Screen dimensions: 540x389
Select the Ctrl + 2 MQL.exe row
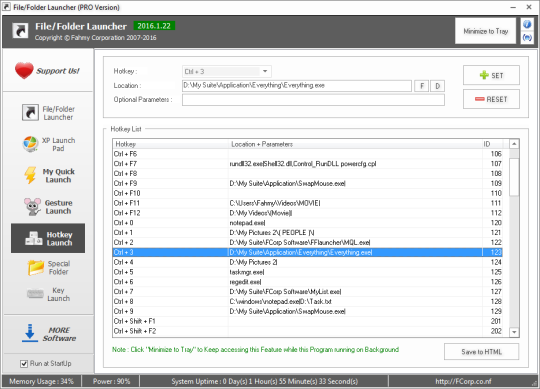pyautogui.click(x=308, y=242)
